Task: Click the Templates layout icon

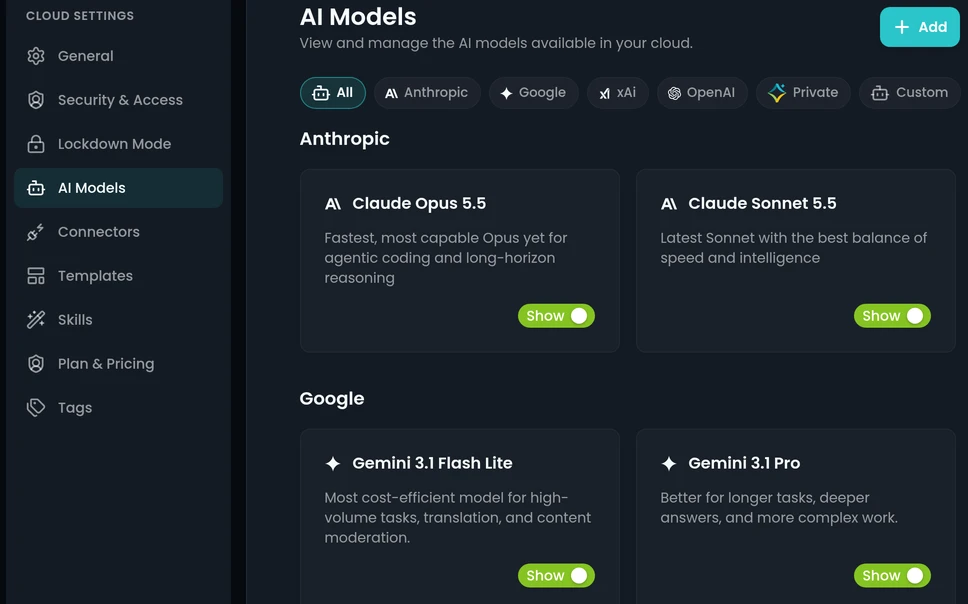Action: [x=36, y=276]
